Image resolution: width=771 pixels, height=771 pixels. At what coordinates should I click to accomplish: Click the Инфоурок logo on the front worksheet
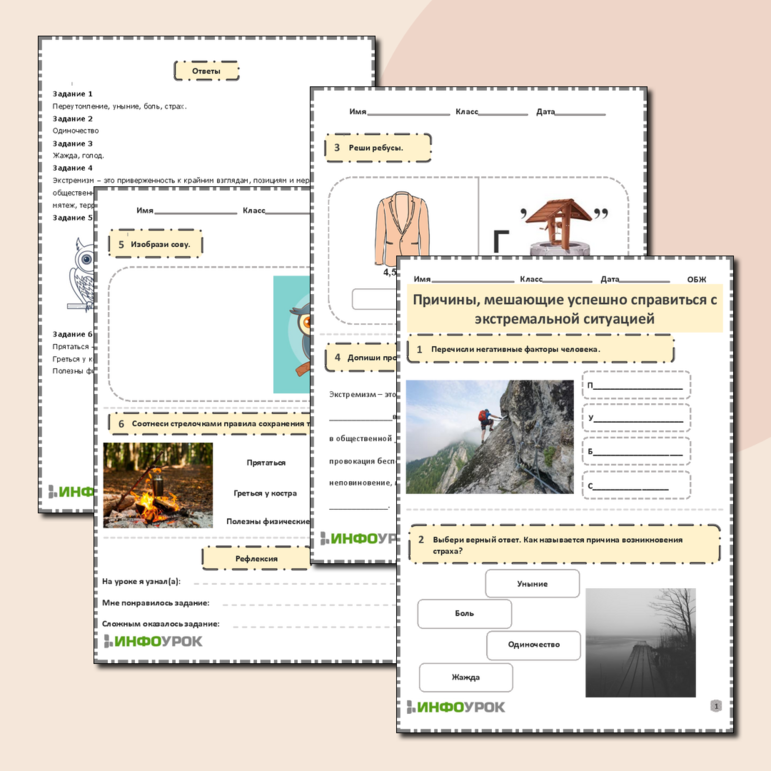[456, 707]
